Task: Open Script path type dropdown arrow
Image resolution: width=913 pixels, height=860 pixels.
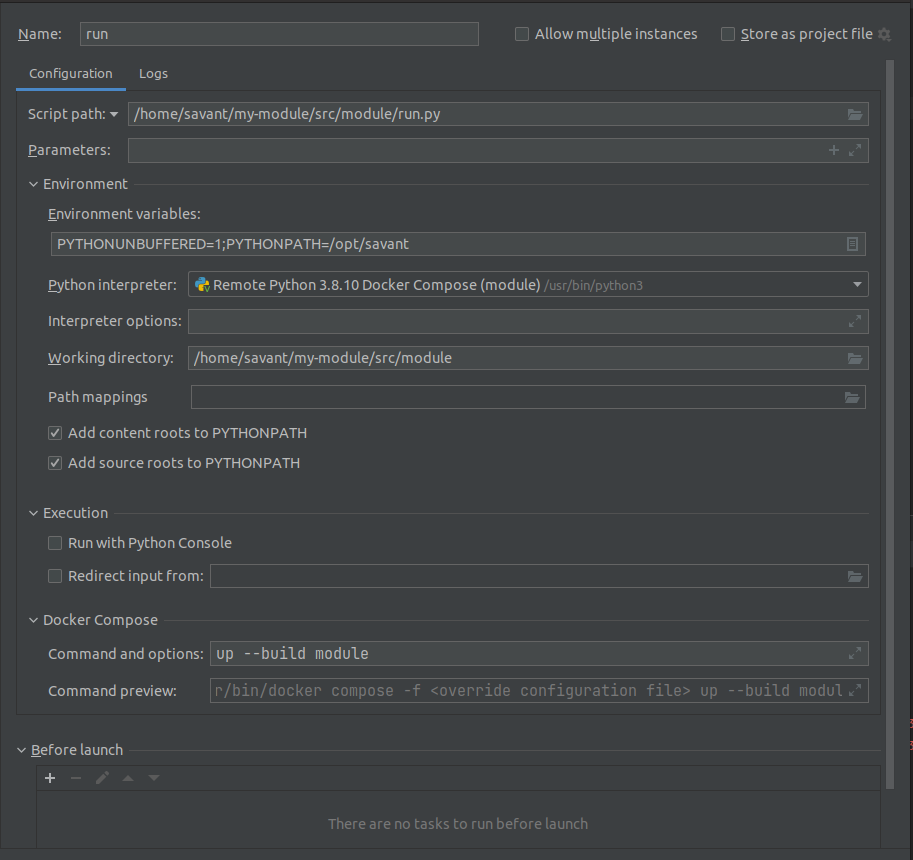Action: (x=114, y=115)
